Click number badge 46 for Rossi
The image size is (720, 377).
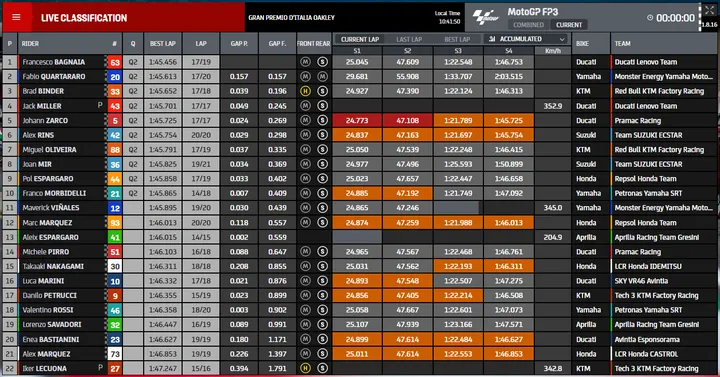115,310
